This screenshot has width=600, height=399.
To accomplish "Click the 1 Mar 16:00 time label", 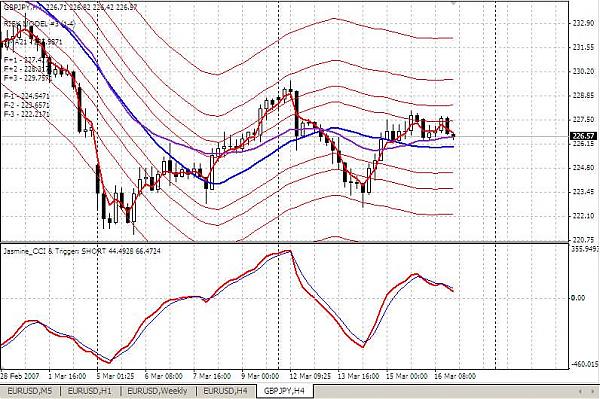I will pos(68,376).
